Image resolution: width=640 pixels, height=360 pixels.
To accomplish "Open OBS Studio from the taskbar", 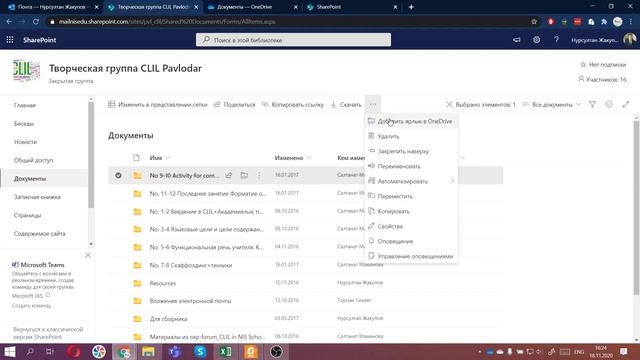I will coord(276,351).
